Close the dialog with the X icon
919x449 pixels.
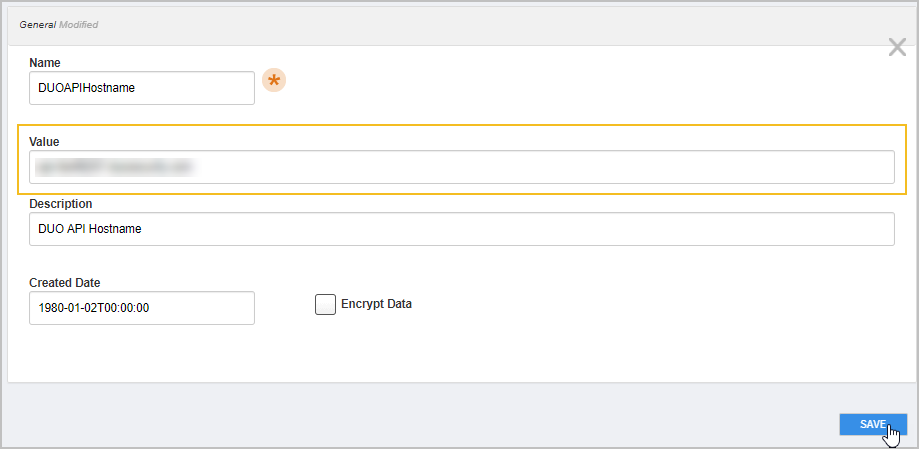coord(897,47)
